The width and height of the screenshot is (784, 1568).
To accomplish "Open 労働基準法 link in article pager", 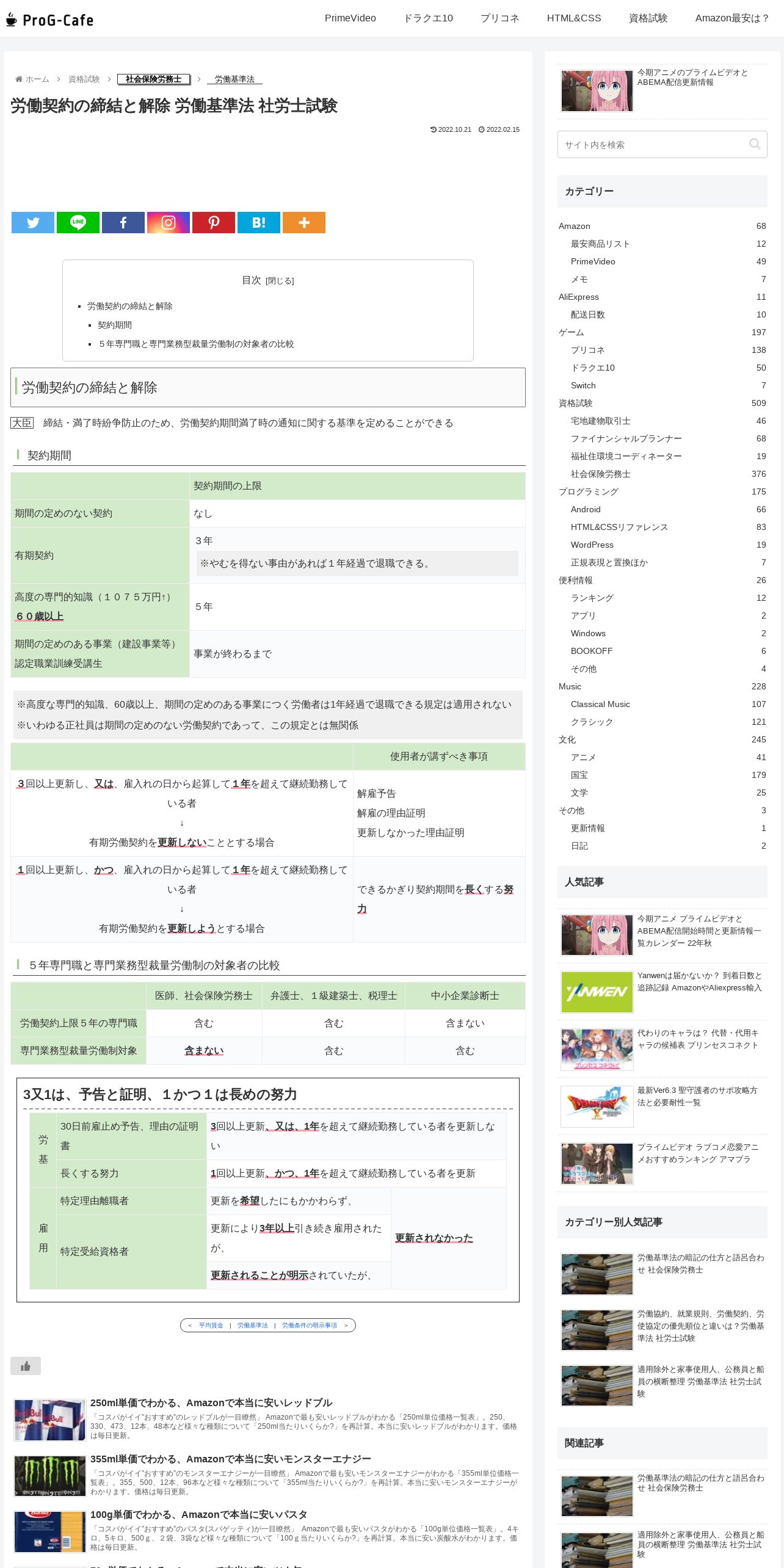I will pos(253,1326).
